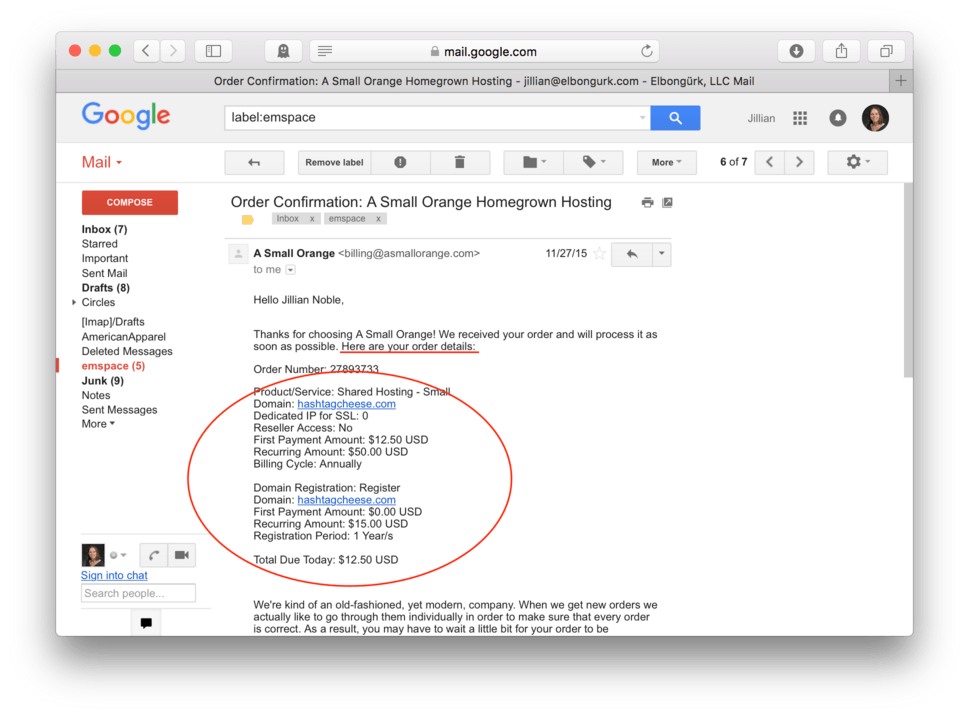Viewport: 969px width, 716px height.
Task: Delete the email with trash icon
Action: point(460,162)
